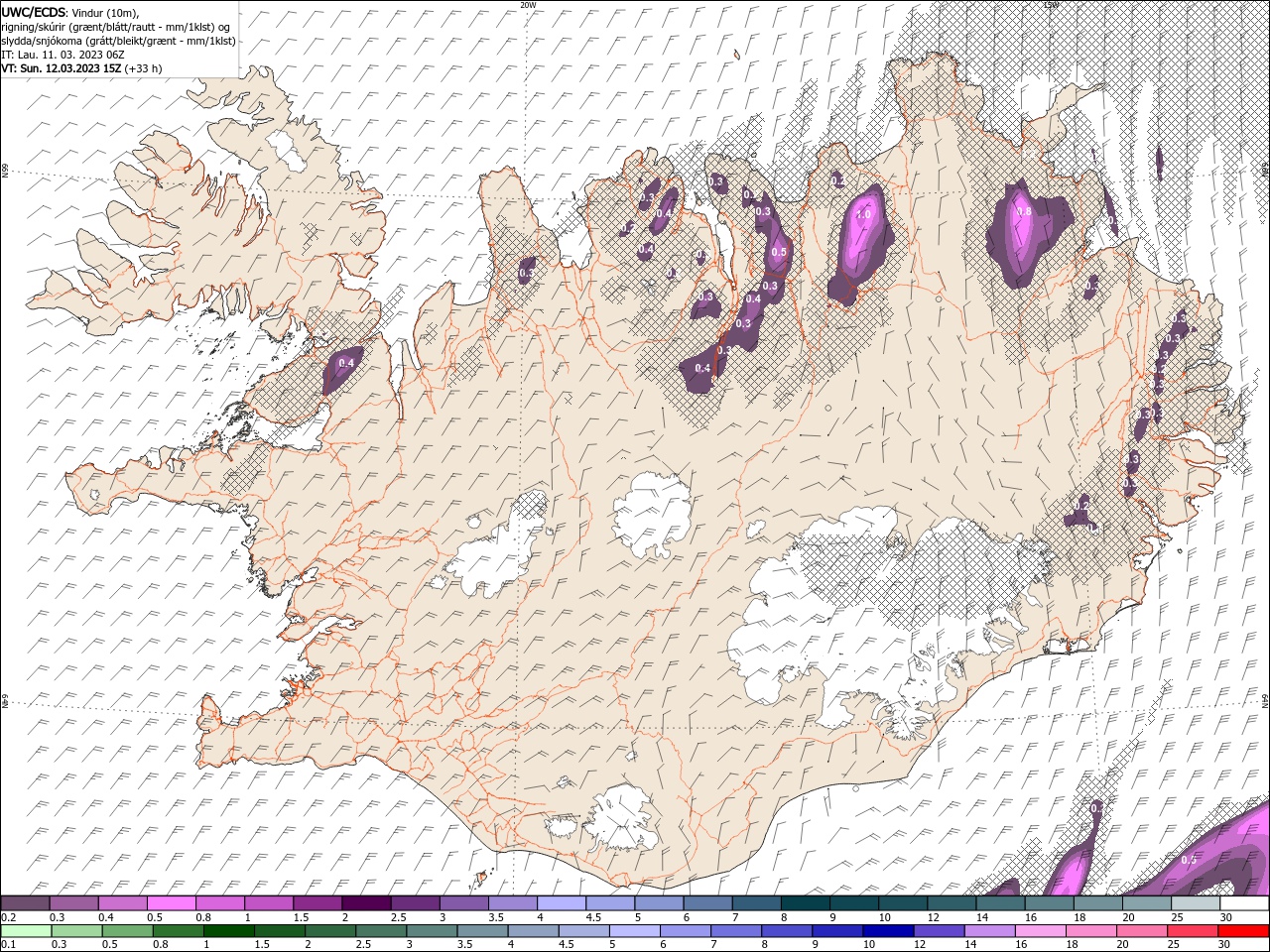Image resolution: width=1270 pixels, height=952 pixels.
Task: Pick the rose-red swatch labeled 25 in the green row
Action: tap(1191, 931)
